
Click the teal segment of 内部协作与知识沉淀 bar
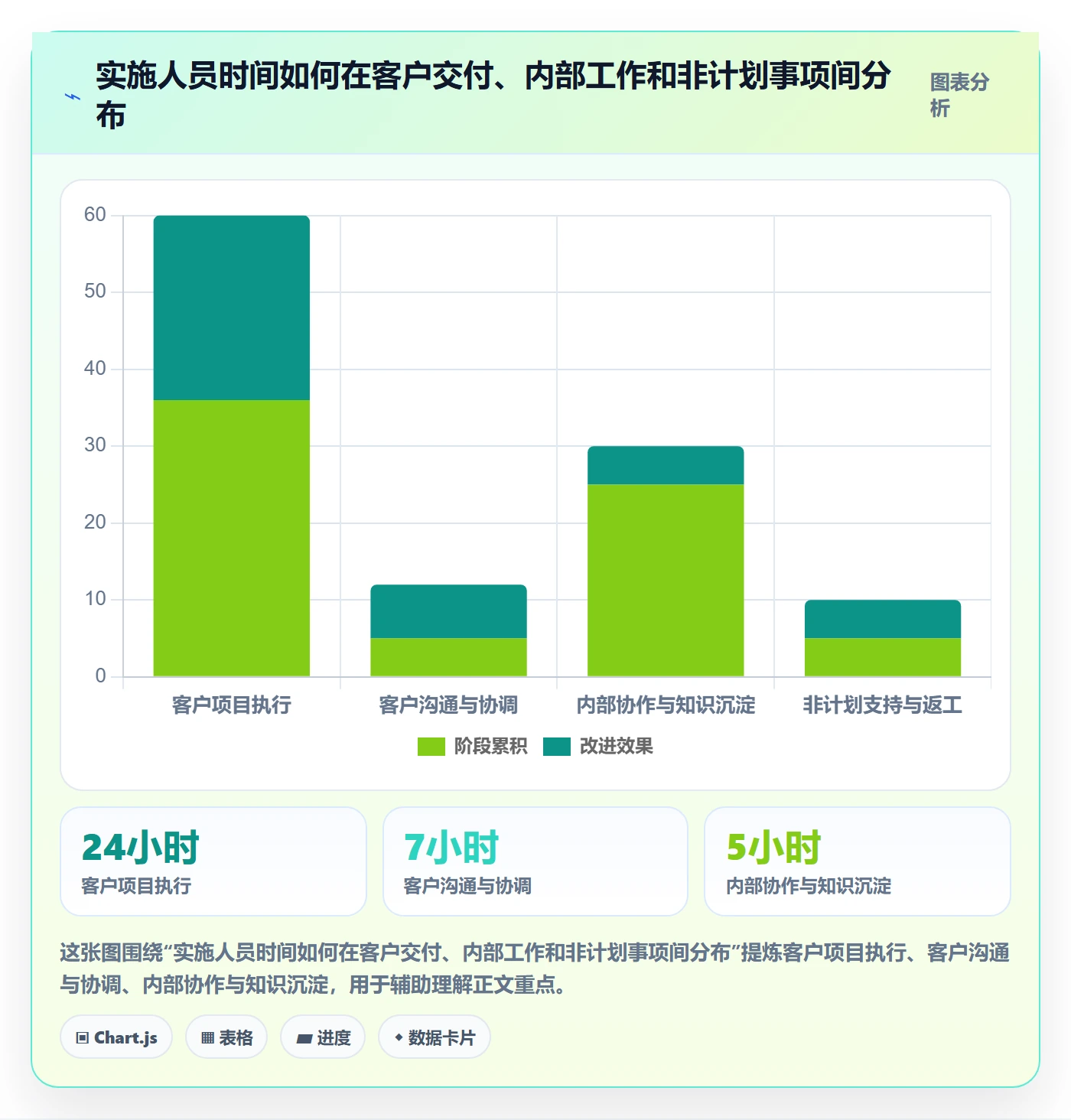[x=666, y=465]
